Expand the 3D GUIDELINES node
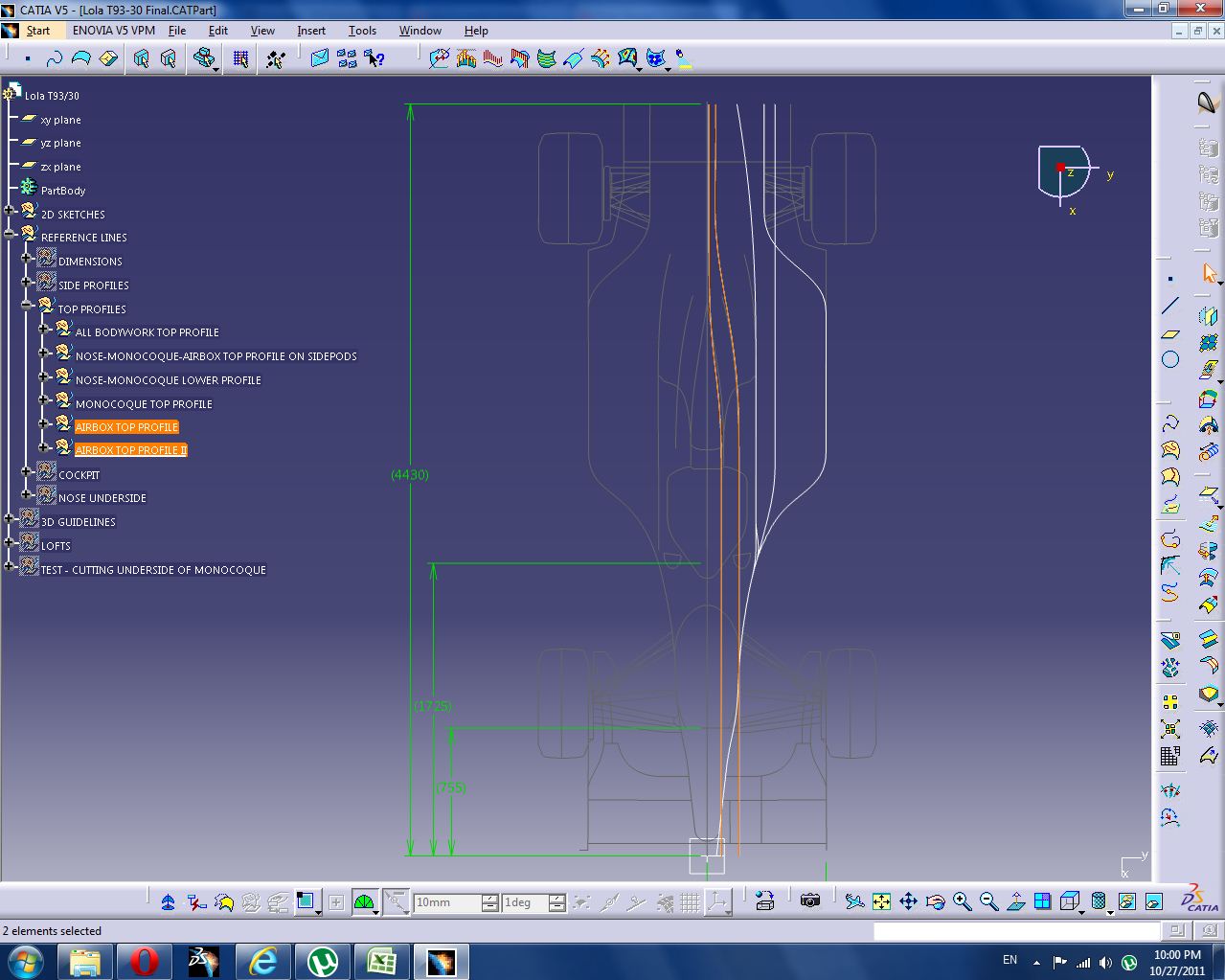This screenshot has height=980, width=1225. coord(10,518)
